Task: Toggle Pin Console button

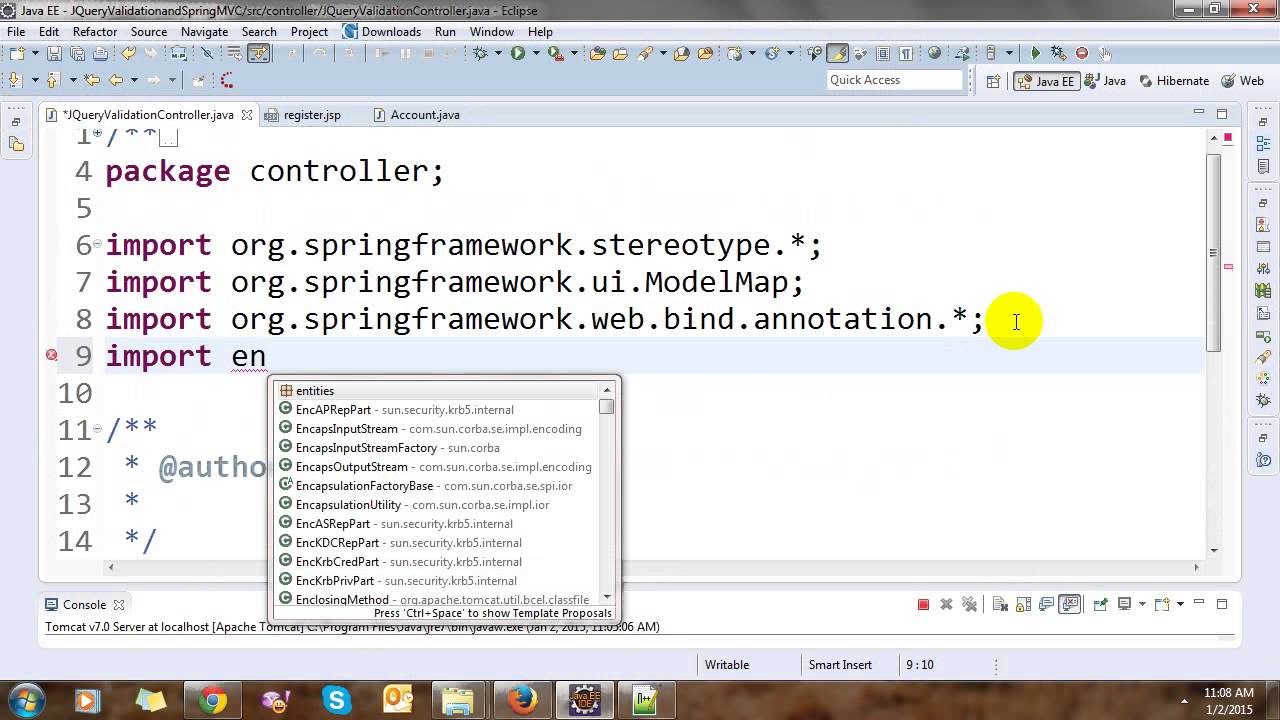Action: coord(1100,604)
